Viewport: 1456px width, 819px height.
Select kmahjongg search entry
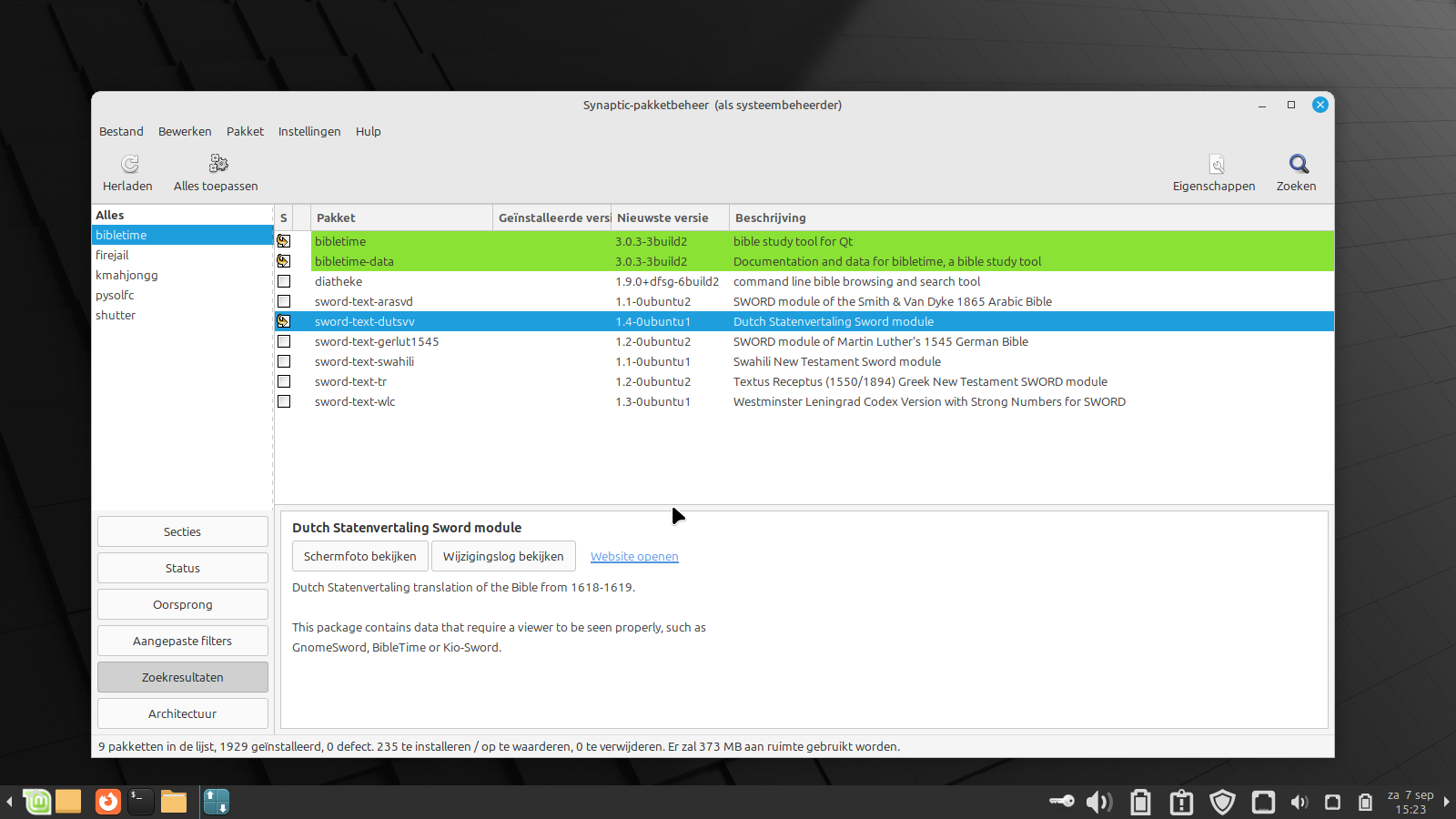click(x=182, y=275)
